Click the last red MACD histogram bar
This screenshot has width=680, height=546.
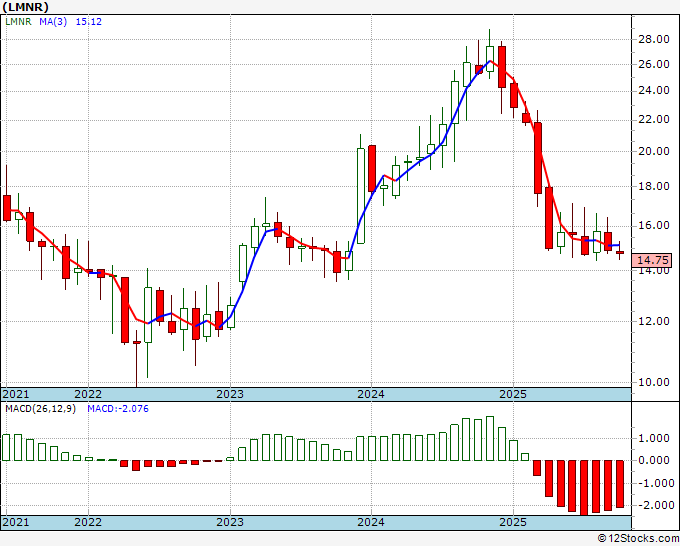pyautogui.click(x=620, y=484)
